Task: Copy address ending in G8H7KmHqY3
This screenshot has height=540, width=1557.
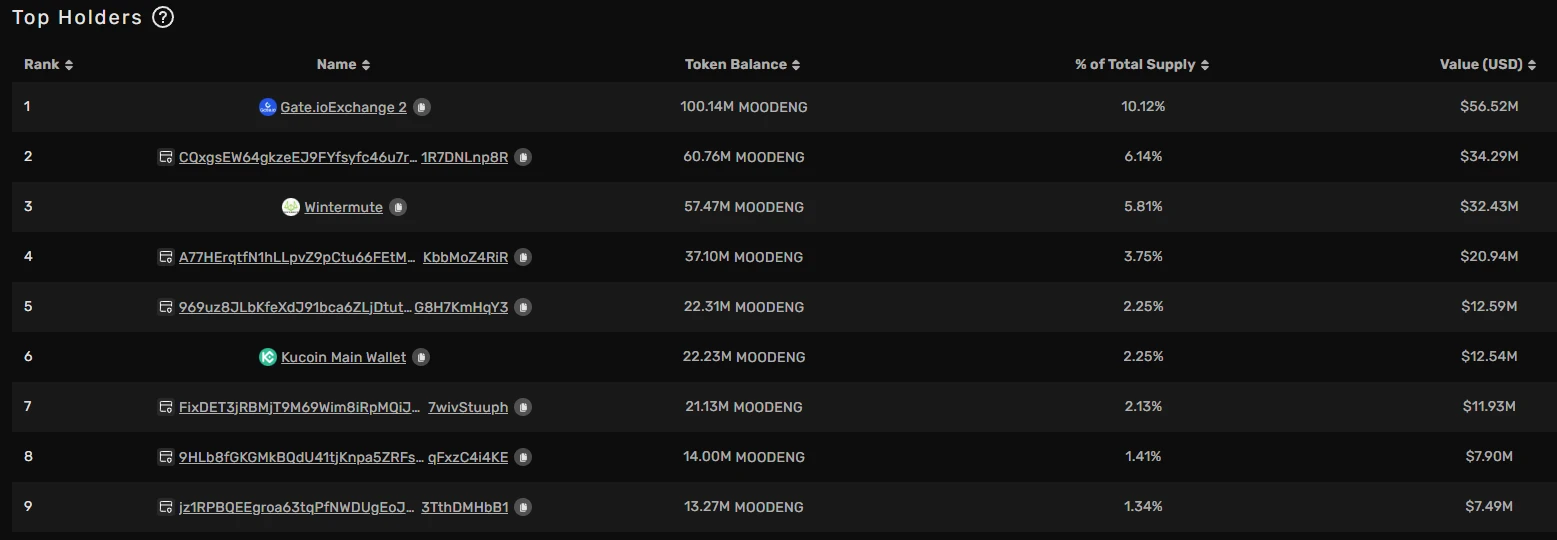Action: tap(523, 307)
